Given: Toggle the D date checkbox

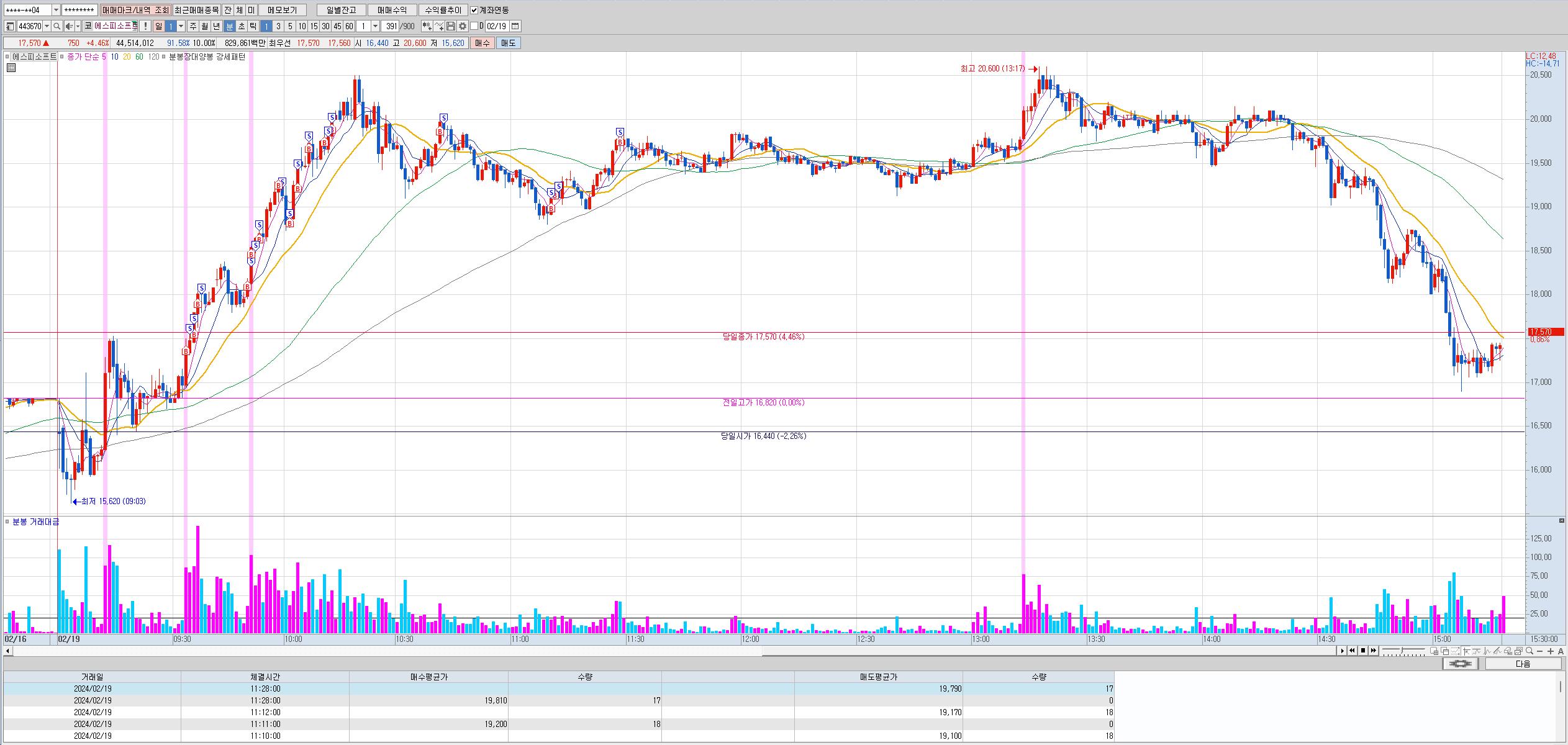Looking at the screenshot, I should click(474, 26).
